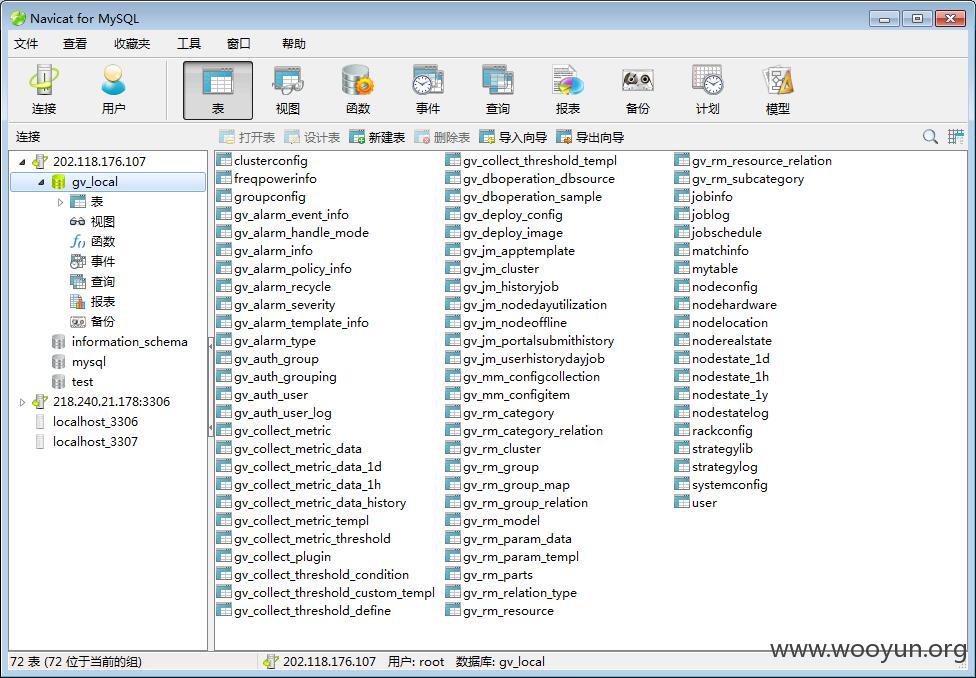Image resolution: width=976 pixels, height=678 pixels.
Task: Open the 视图 (View) toolbar icon
Action: (x=288, y=90)
